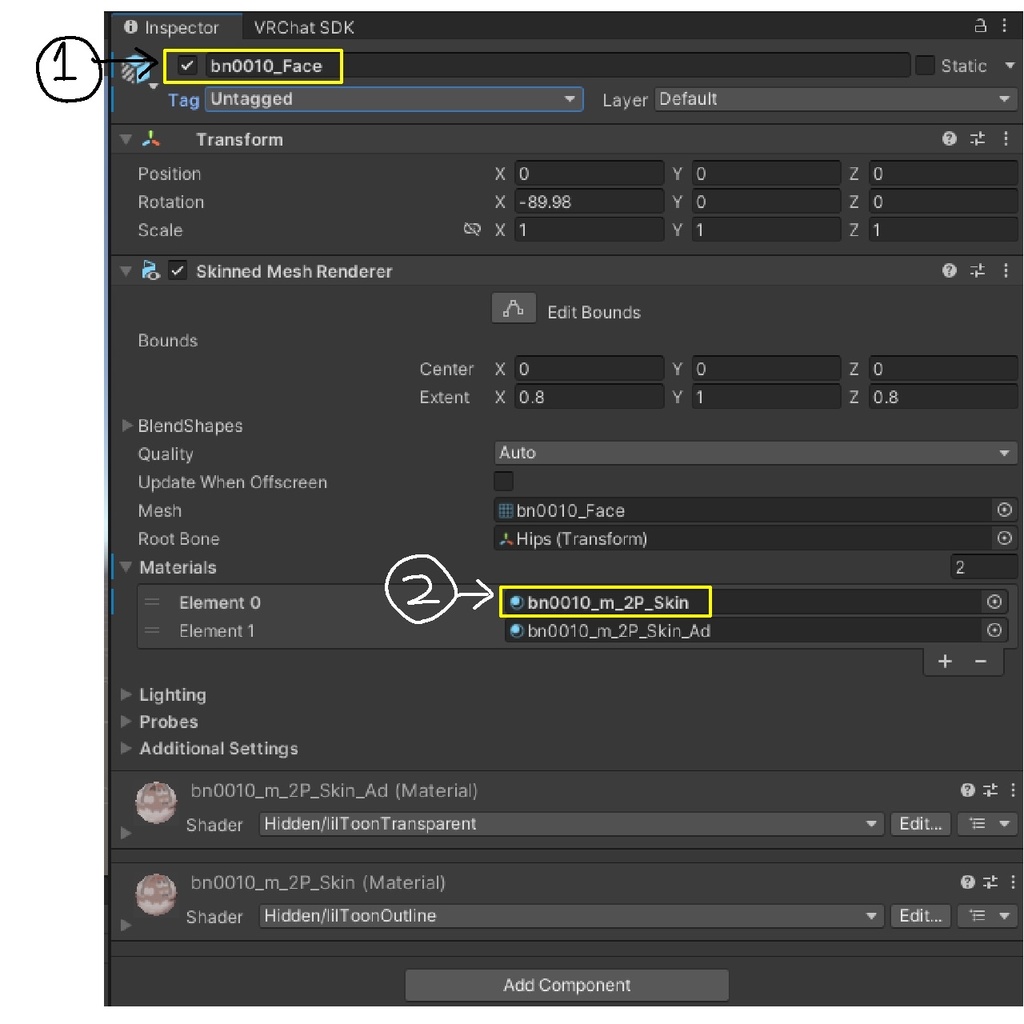Open object picker for Element 1
This screenshot has height=1024, width=1024.
[x=995, y=630]
